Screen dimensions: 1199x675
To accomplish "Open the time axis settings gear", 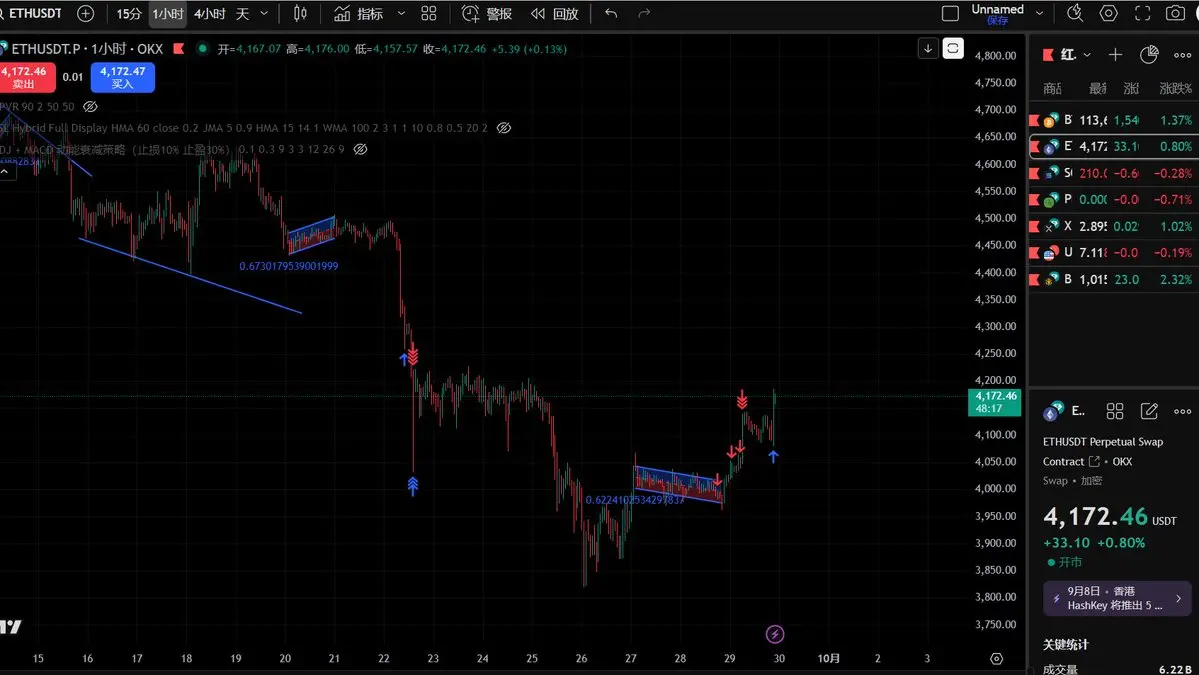I will point(996,659).
